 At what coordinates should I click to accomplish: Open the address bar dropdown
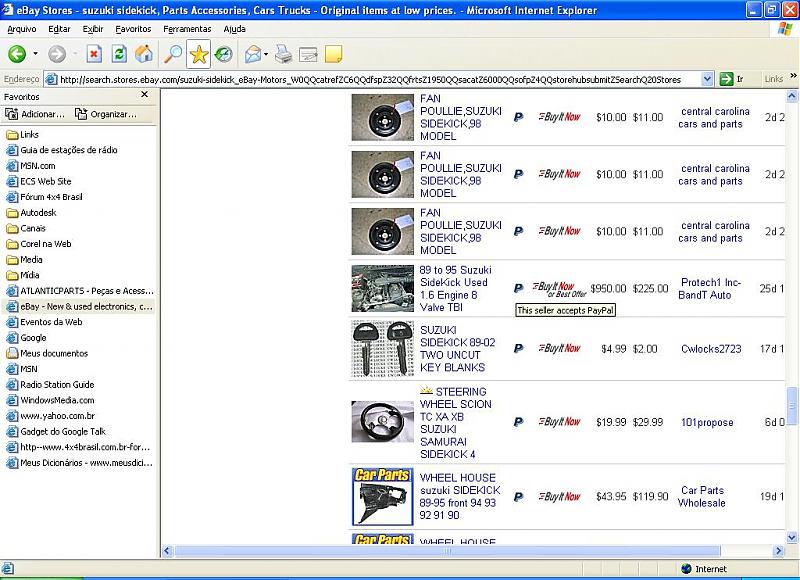707,79
